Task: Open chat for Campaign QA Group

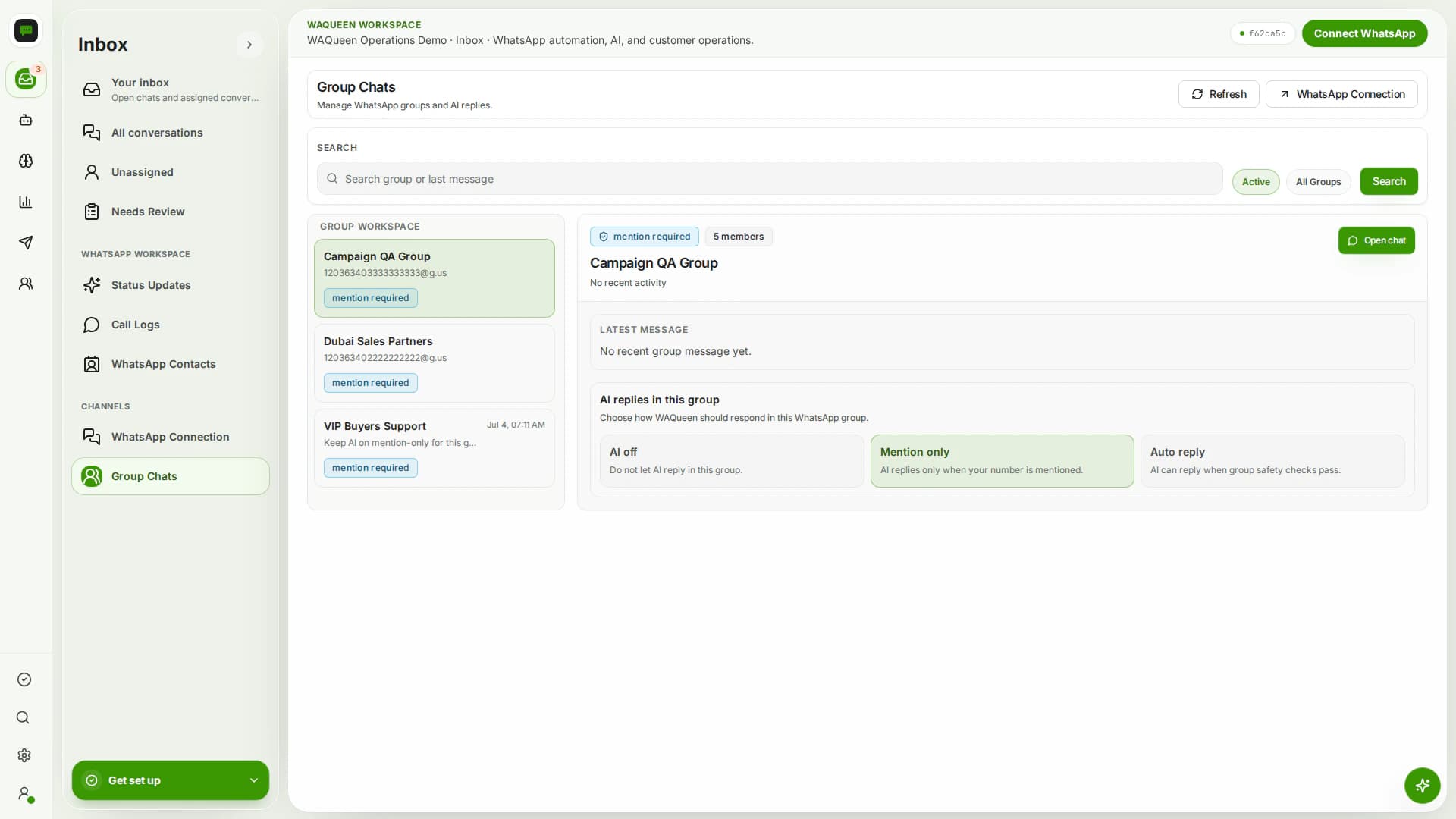Action: point(1376,240)
